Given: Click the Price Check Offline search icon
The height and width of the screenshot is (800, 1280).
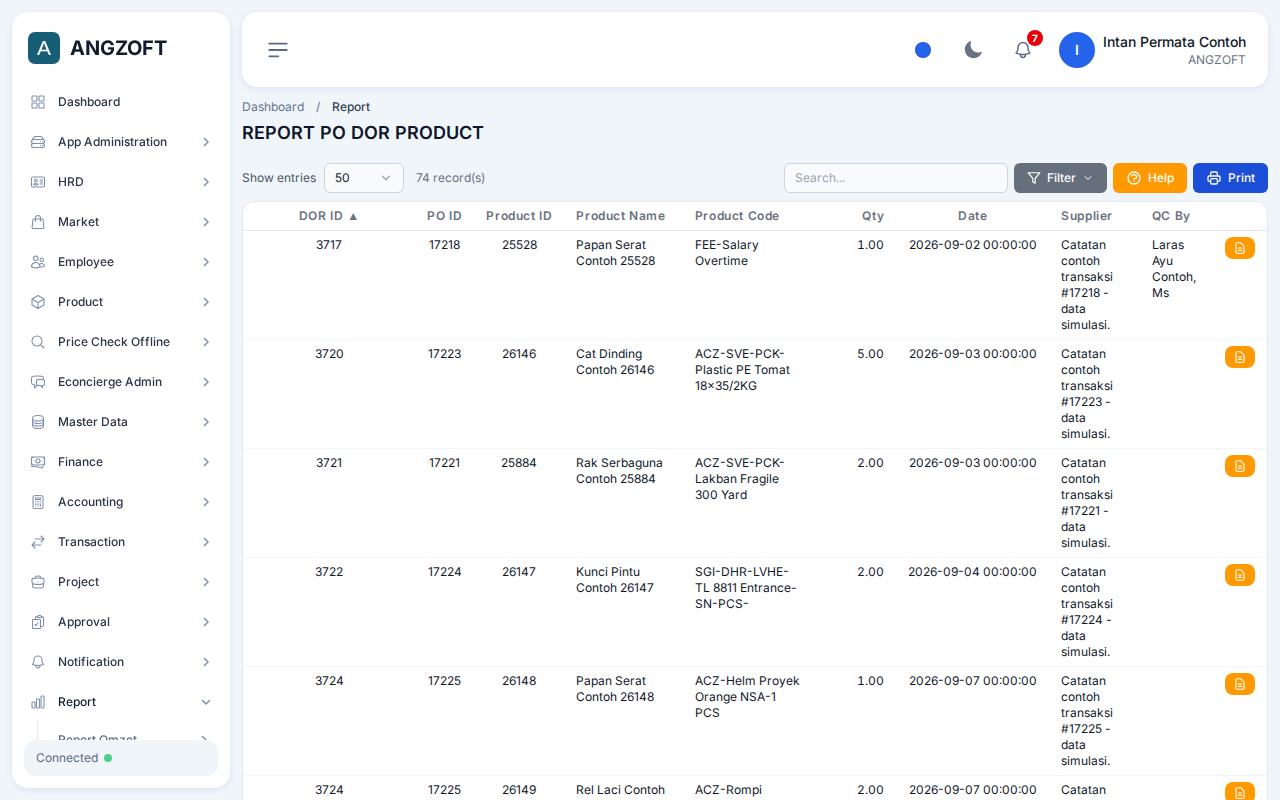Looking at the screenshot, I should (x=38, y=342).
